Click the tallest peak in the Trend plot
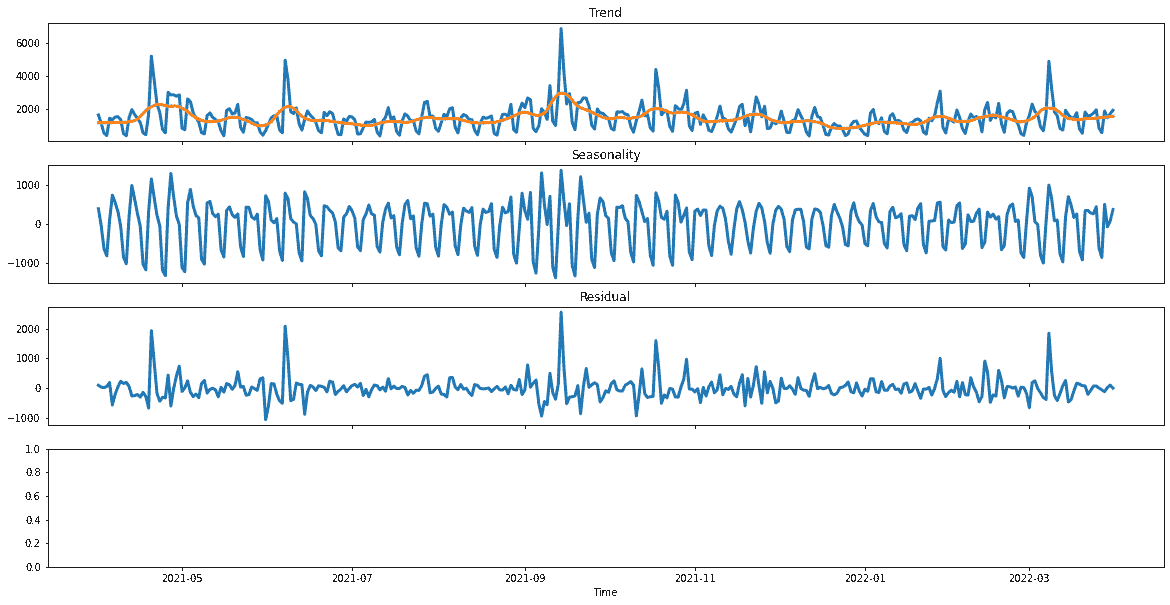This screenshot has width=1170, height=605. pyautogui.click(x=561, y=29)
